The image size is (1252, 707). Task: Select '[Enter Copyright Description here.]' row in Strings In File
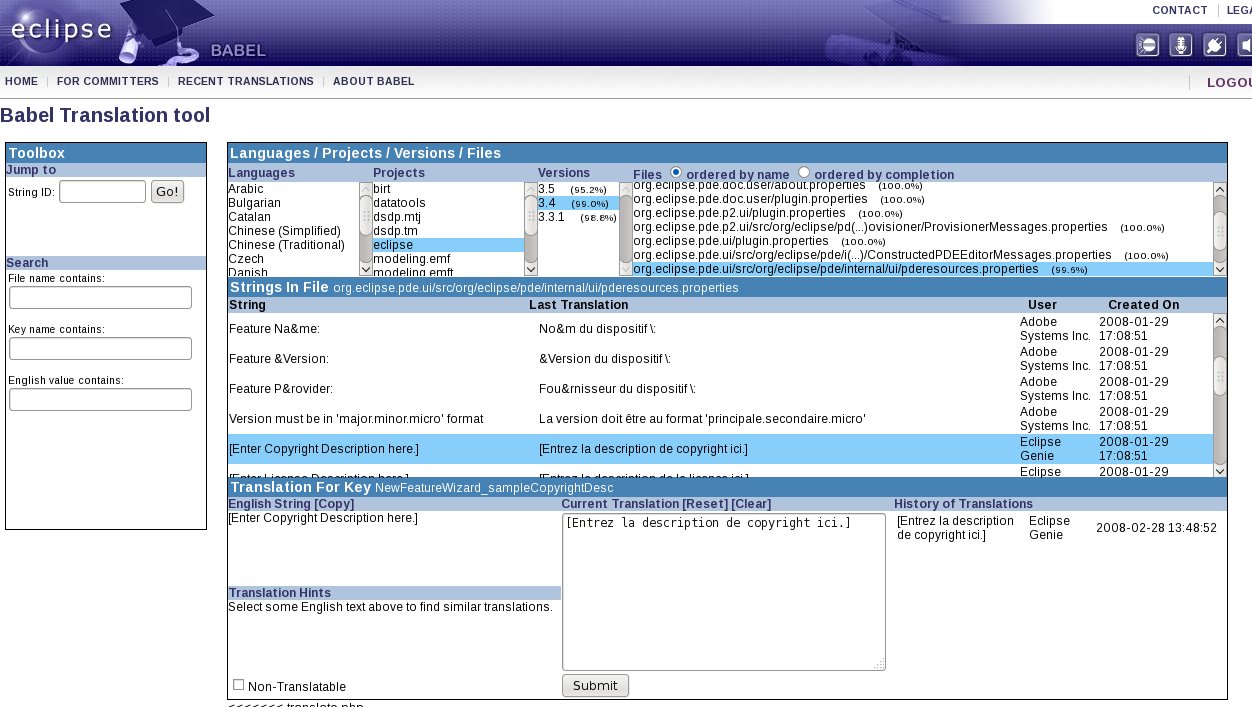[x=720, y=449]
